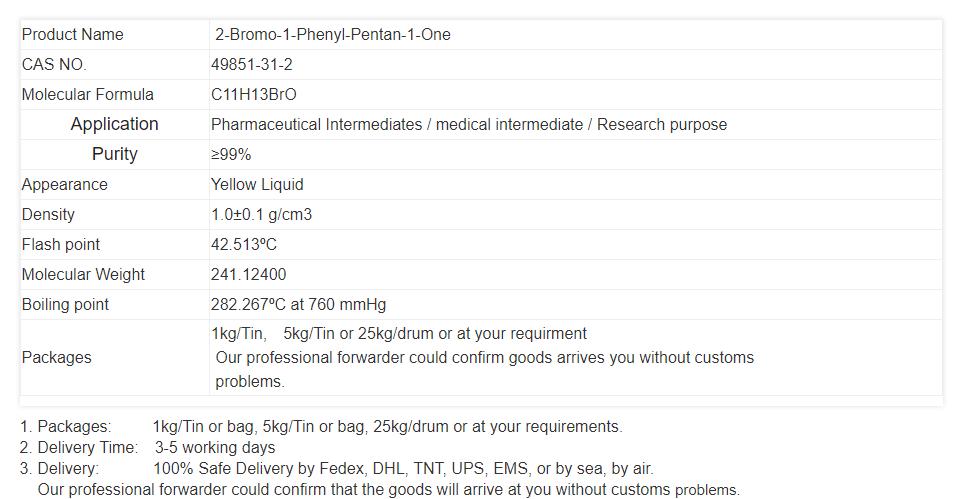
Task: Select the CAS number 49851-31-2
Action: click(x=251, y=65)
